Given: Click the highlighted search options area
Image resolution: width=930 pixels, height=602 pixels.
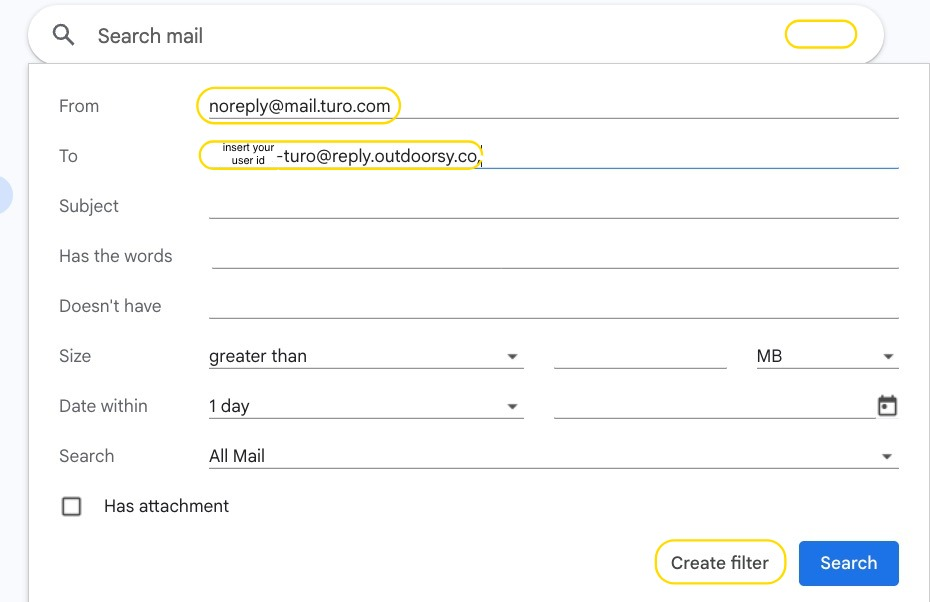Looking at the screenshot, I should (x=821, y=35).
